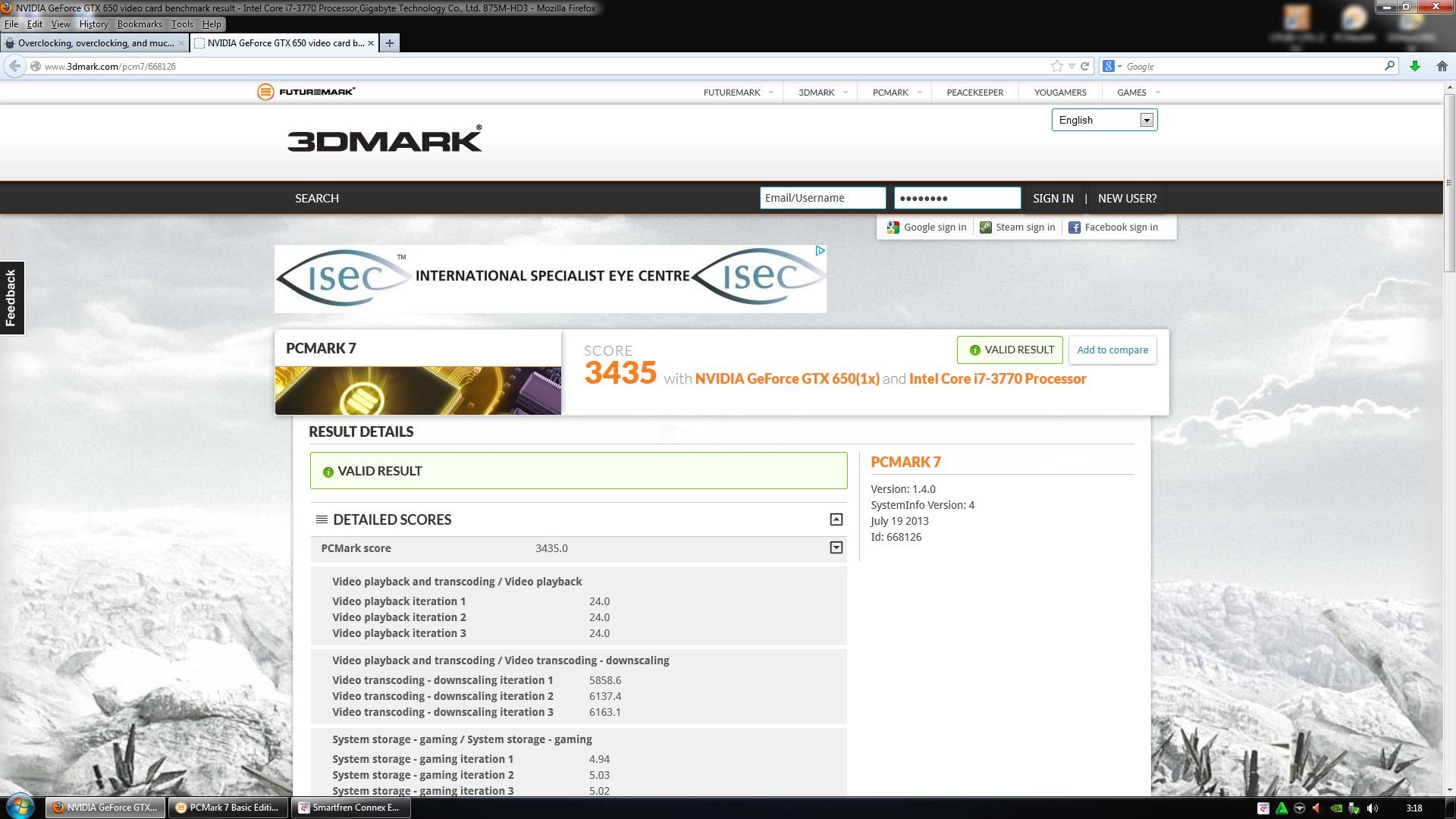Reload the page with refresh icon
The image size is (1456, 819).
tap(1085, 66)
